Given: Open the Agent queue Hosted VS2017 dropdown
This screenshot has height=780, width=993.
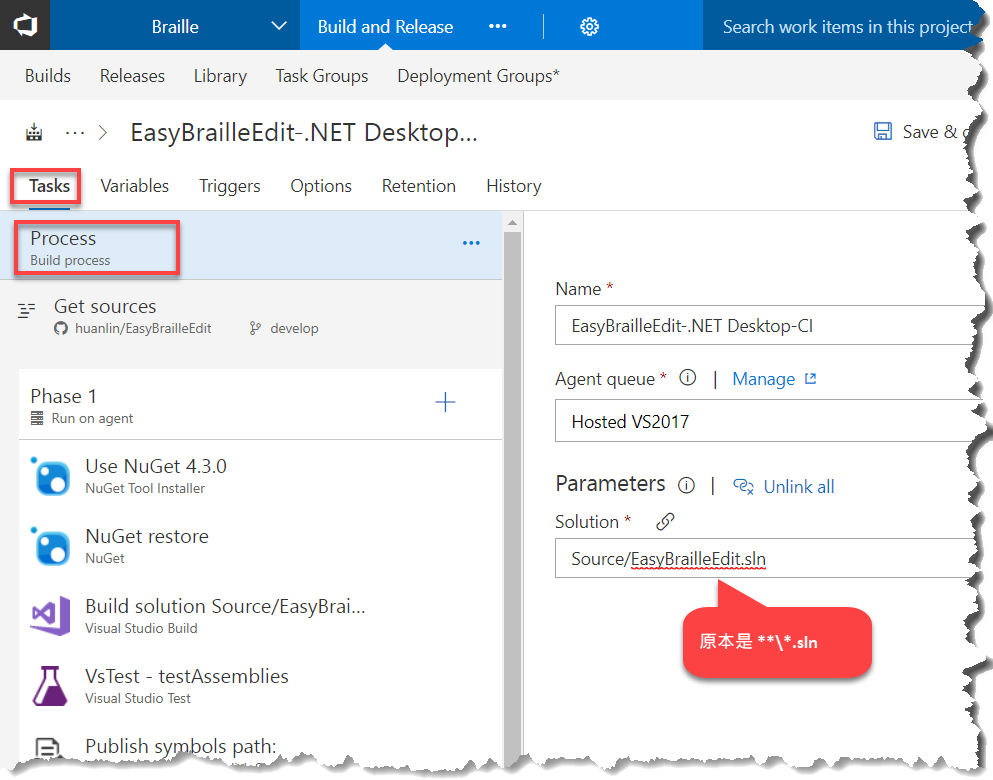Looking at the screenshot, I should click(766, 421).
